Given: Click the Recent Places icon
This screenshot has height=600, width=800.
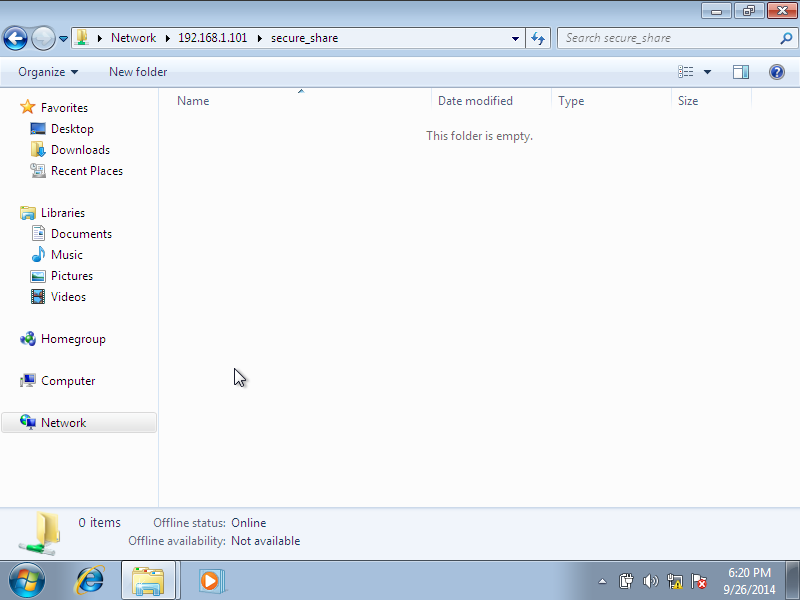Looking at the screenshot, I should (38, 170).
